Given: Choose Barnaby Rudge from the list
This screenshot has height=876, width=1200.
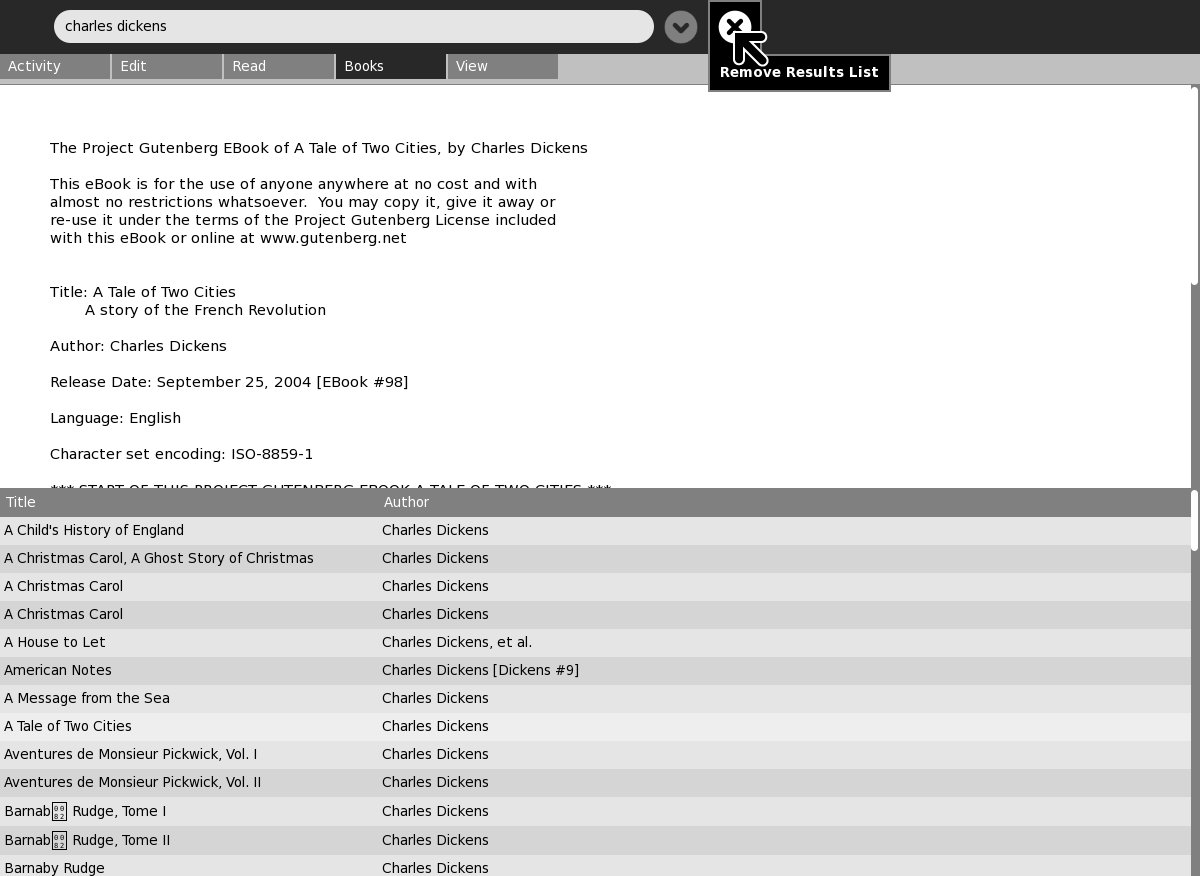Looking at the screenshot, I should [x=54, y=867].
